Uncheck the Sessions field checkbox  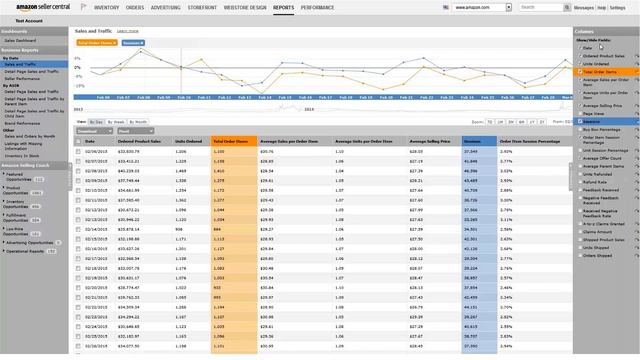(x=580, y=122)
